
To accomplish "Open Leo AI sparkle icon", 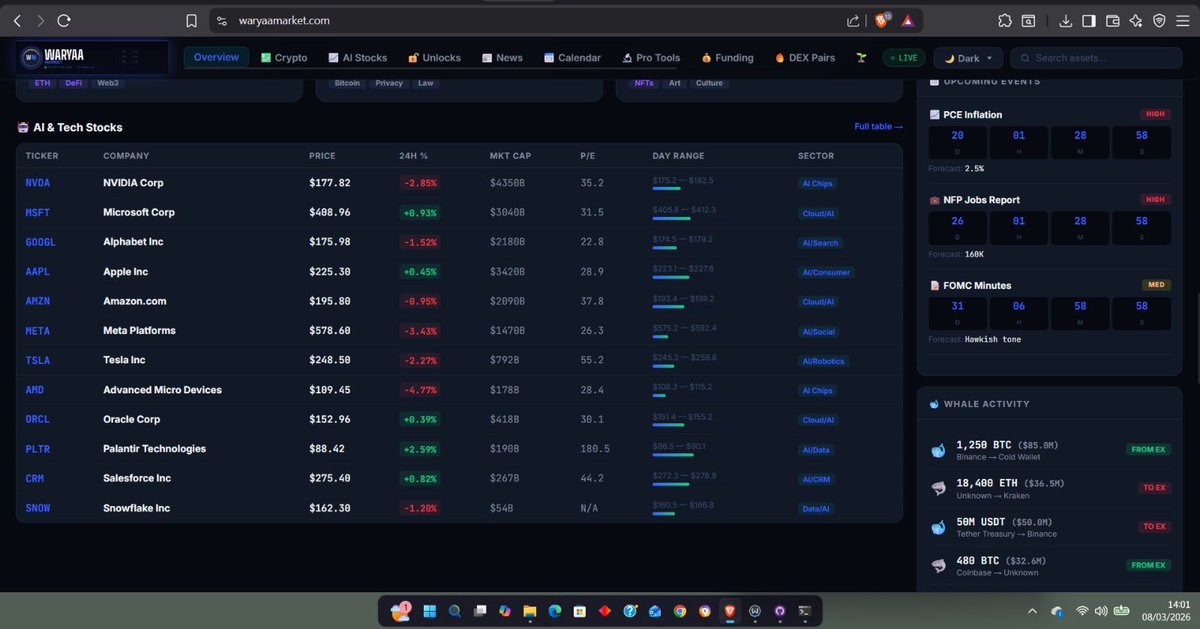I will (1136, 20).
